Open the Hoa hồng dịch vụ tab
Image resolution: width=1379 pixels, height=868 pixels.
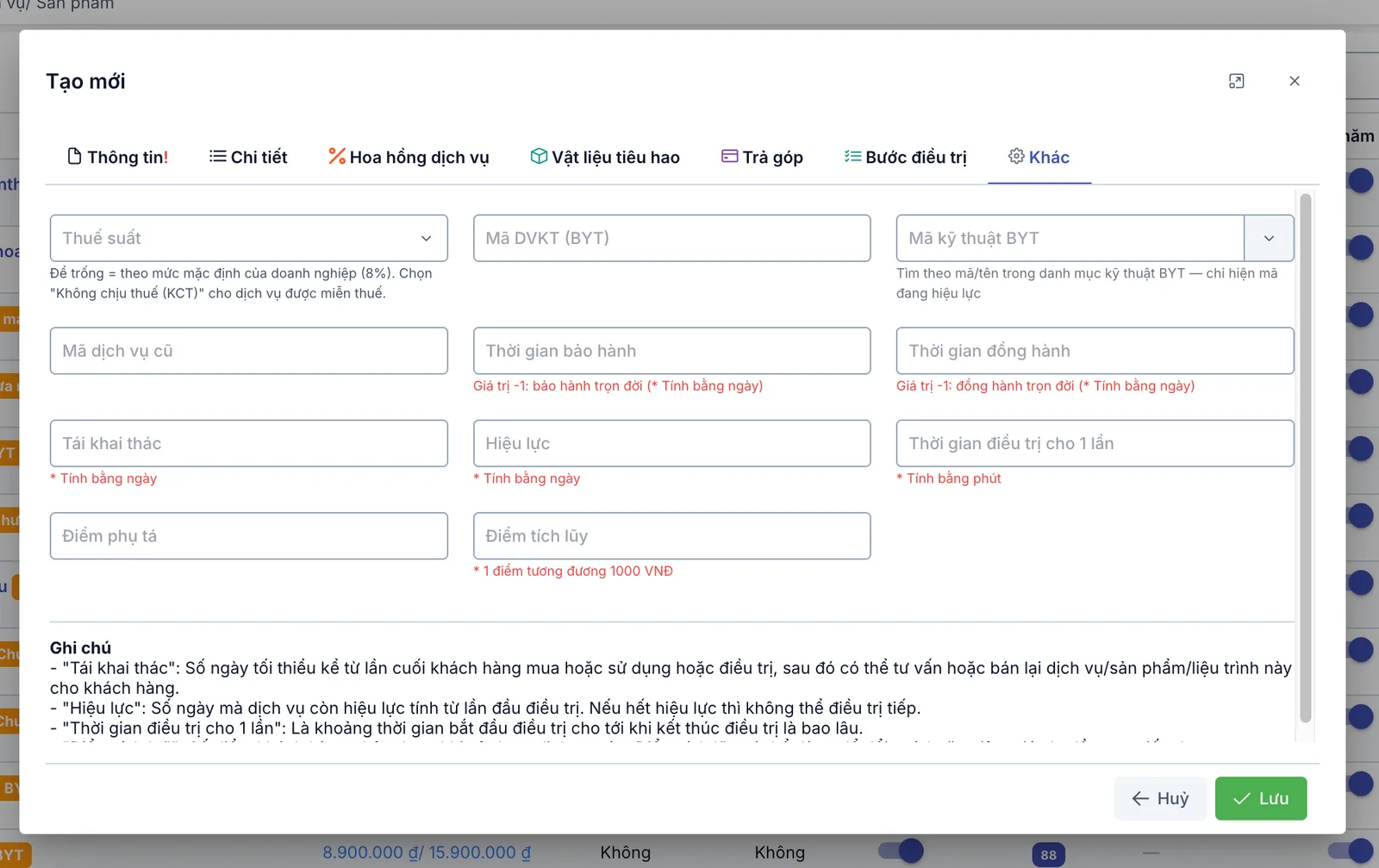click(x=409, y=157)
